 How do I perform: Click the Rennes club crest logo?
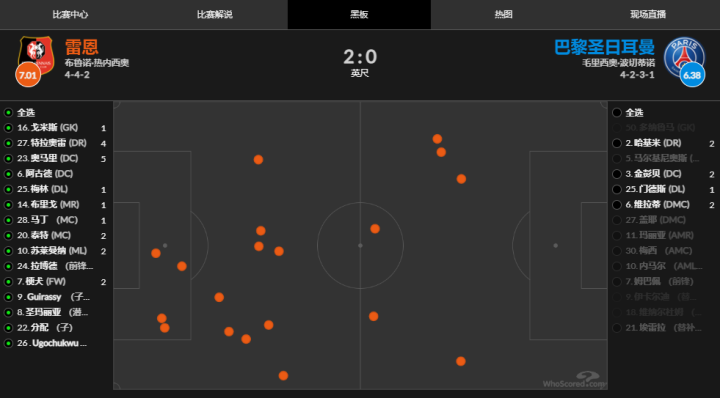click(36, 54)
